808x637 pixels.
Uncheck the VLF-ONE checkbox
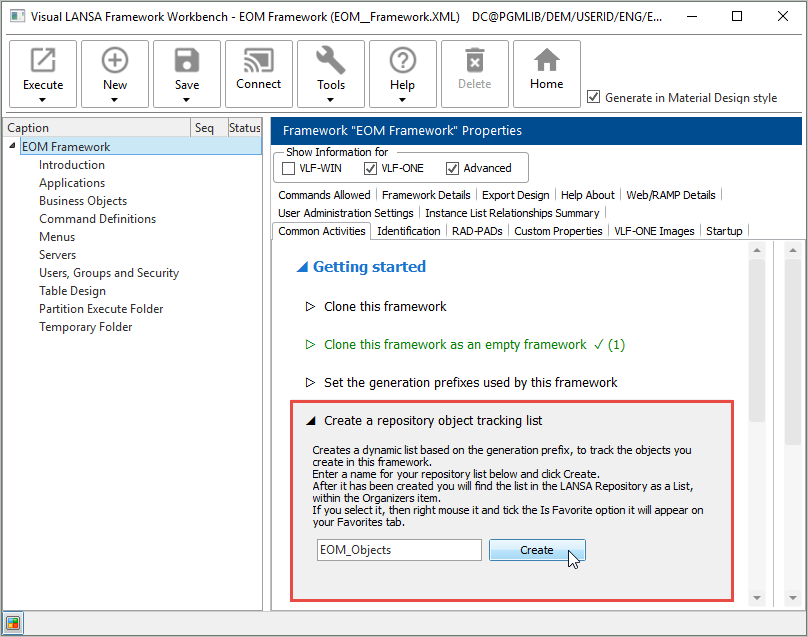tap(370, 169)
